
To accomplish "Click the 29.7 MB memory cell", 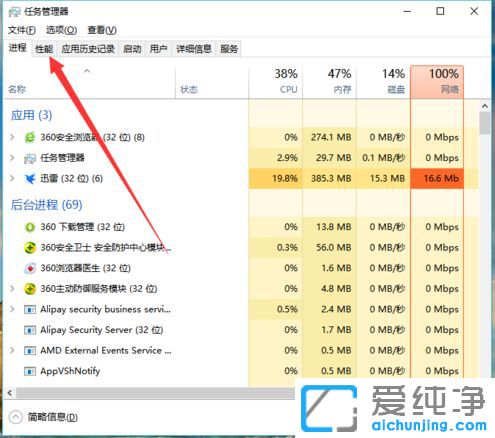I will point(329,158).
